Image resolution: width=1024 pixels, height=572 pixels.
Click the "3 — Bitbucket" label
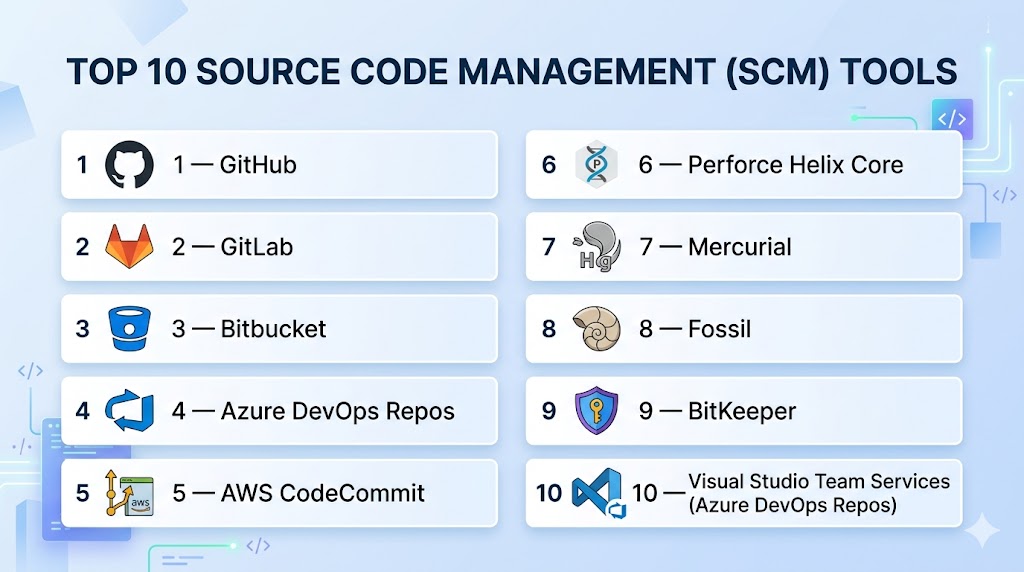[x=249, y=329]
